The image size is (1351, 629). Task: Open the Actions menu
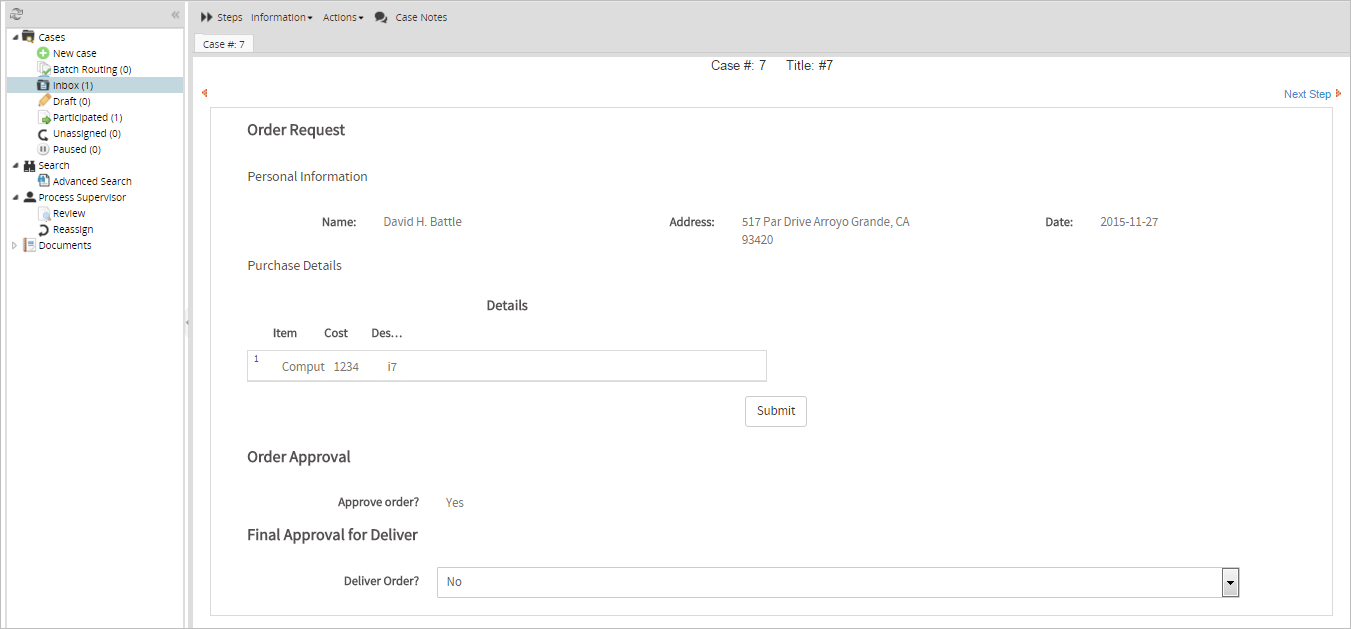pos(342,17)
